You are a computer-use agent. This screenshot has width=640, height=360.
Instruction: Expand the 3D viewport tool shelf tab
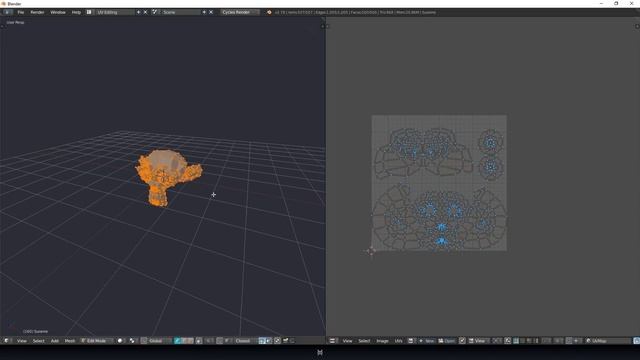(x=2, y=26)
